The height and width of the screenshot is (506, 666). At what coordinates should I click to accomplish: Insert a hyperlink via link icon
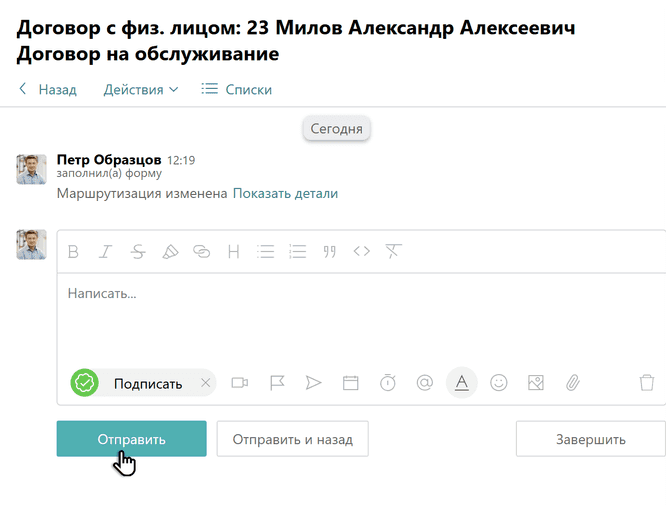coord(202,252)
